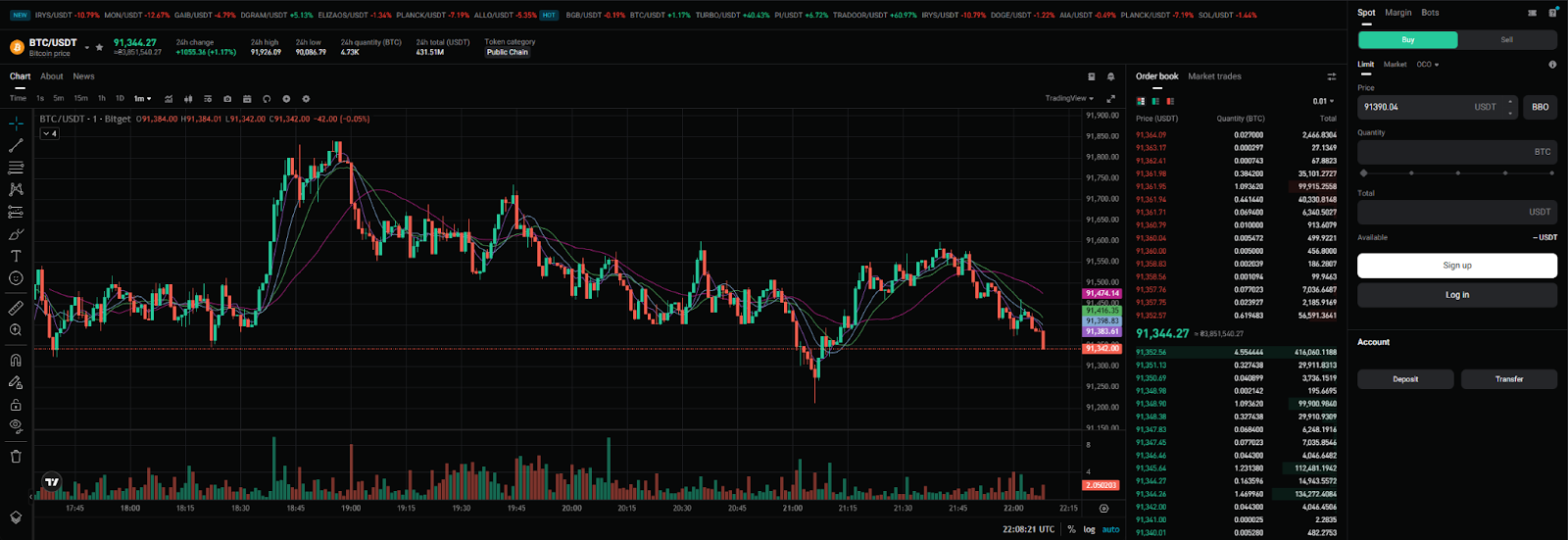Switch to the News tab
This screenshot has height=540, width=1568.
(84, 76)
